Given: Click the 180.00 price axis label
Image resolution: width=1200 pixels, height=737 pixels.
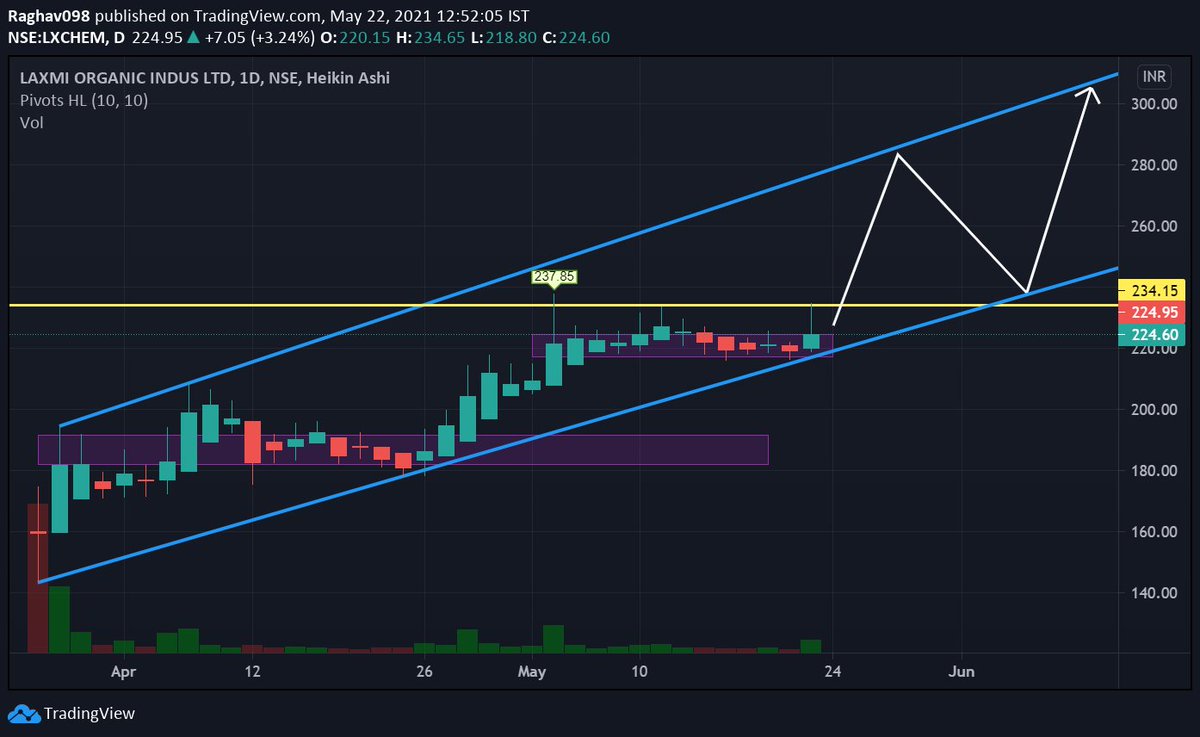Looking at the screenshot, I should point(1152,471).
